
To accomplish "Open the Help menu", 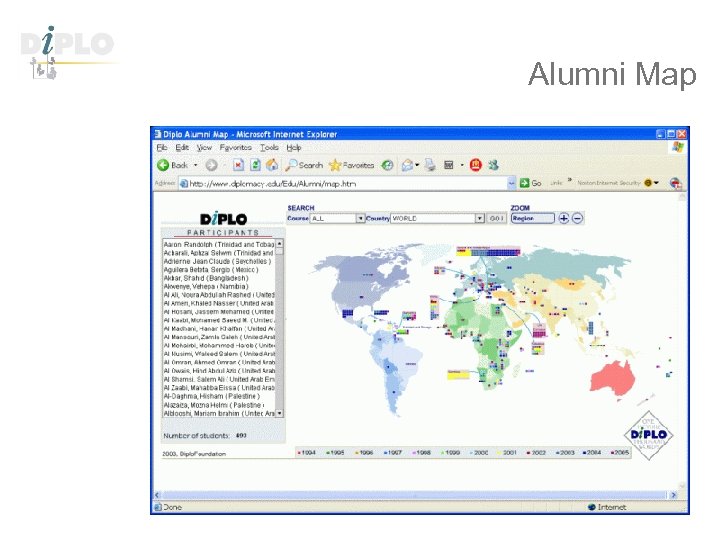I will pyautogui.click(x=294, y=147).
